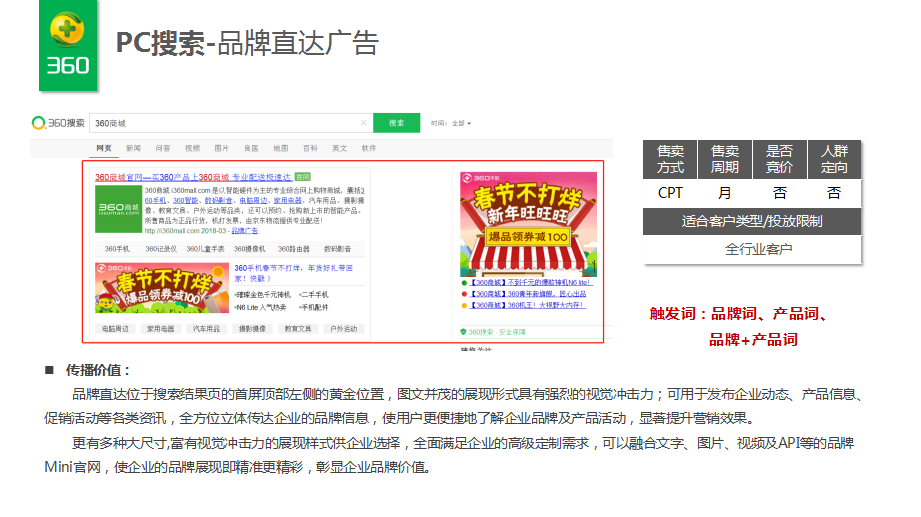Click the large 春节不打烊 新年旺旺旺 banner
This screenshot has height=517, width=921.
pyautogui.click(x=529, y=224)
